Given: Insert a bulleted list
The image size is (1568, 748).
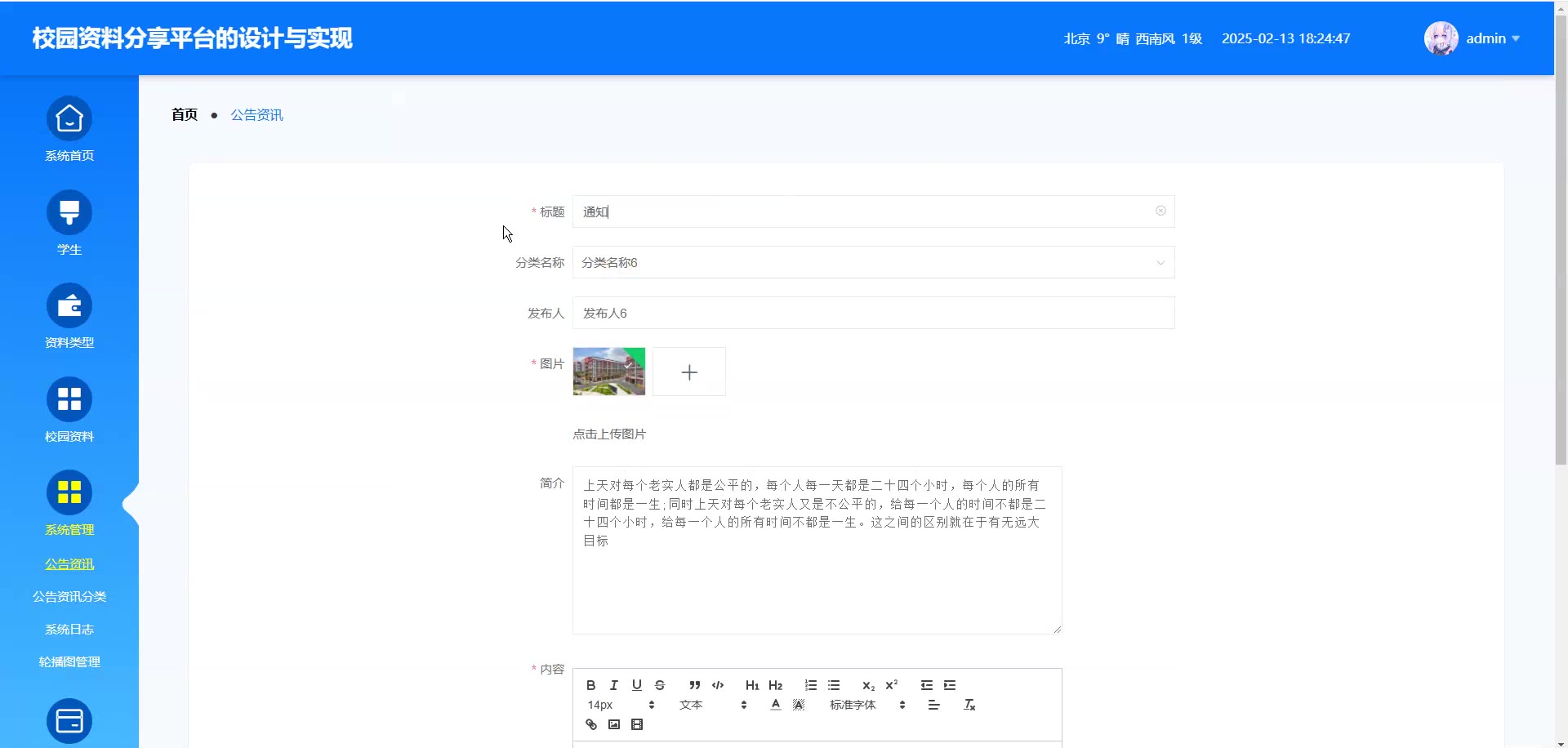Looking at the screenshot, I should click(834, 685).
